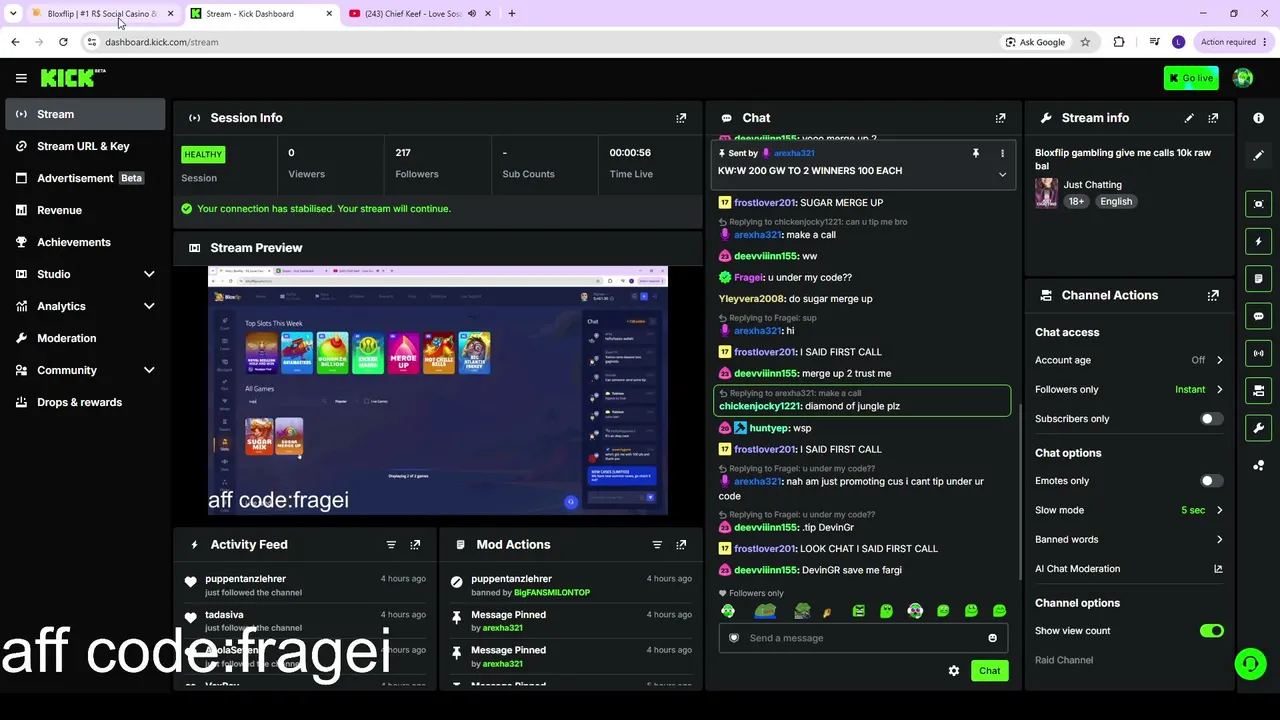Toggle the broadcast signal panel in right sidebar

(1259, 353)
